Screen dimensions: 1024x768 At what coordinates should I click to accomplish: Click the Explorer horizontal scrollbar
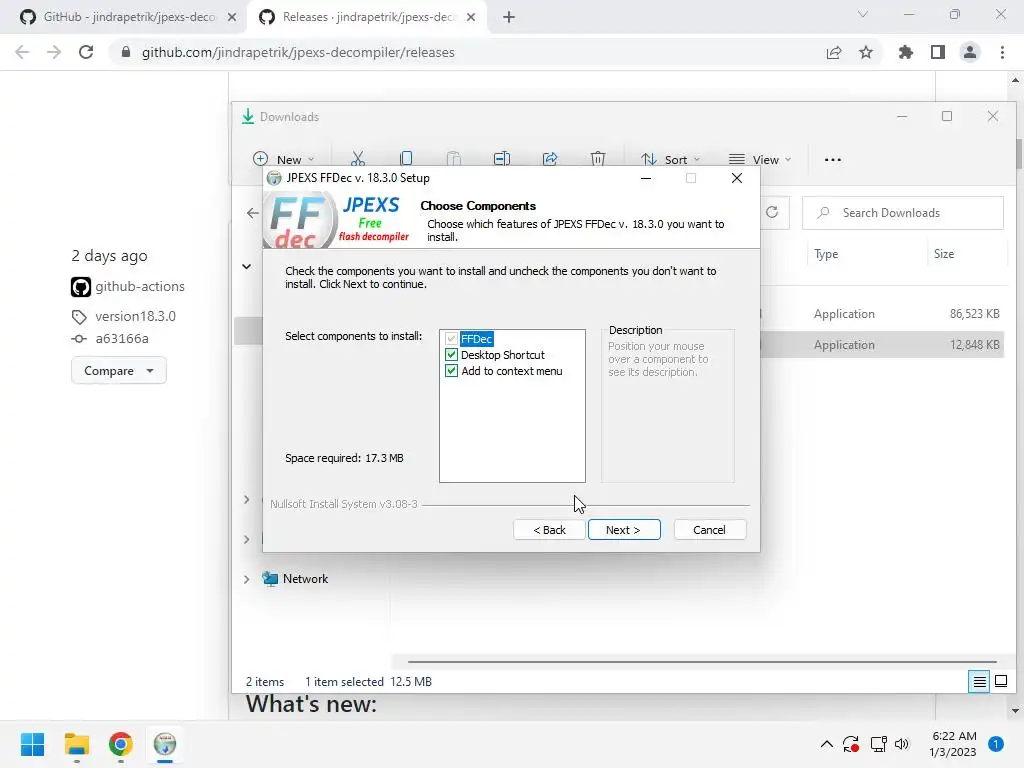click(702, 662)
